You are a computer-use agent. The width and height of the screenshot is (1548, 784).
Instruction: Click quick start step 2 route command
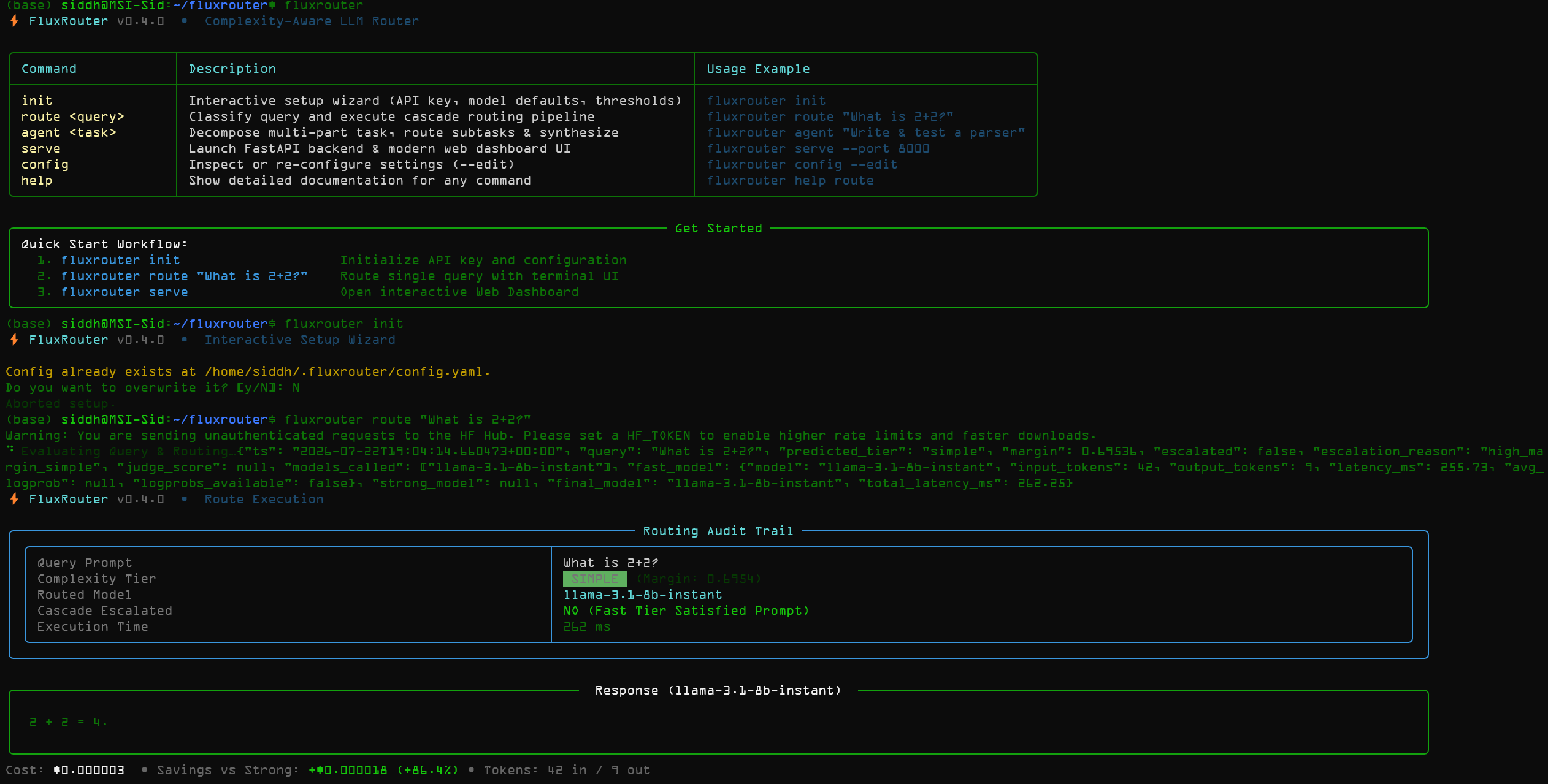click(x=172, y=276)
